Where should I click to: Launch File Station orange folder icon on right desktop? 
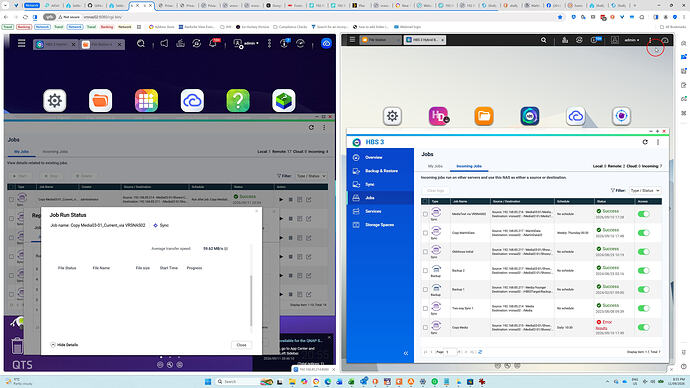click(484, 116)
